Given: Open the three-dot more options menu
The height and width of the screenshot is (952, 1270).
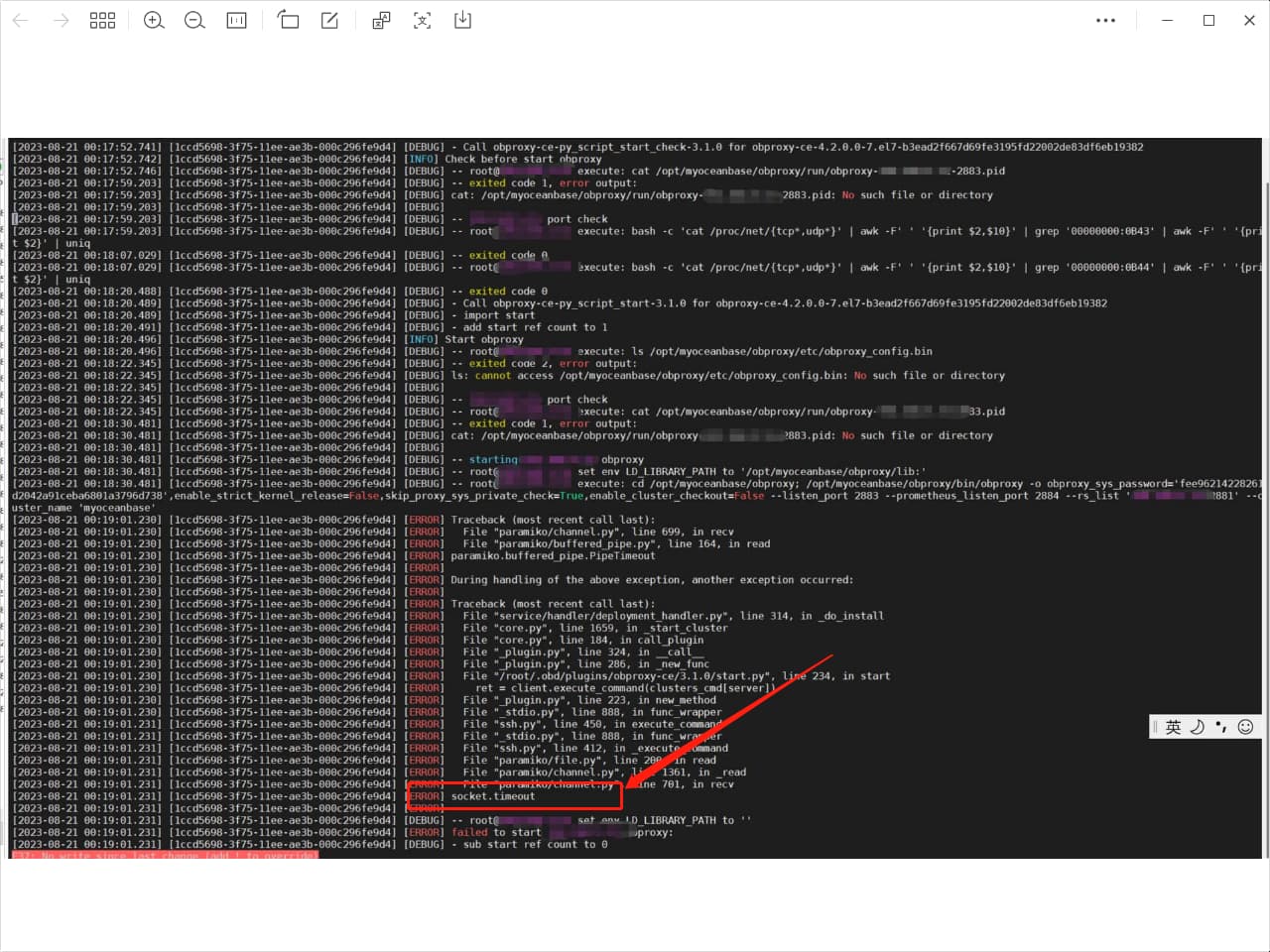Looking at the screenshot, I should coord(1105,20).
